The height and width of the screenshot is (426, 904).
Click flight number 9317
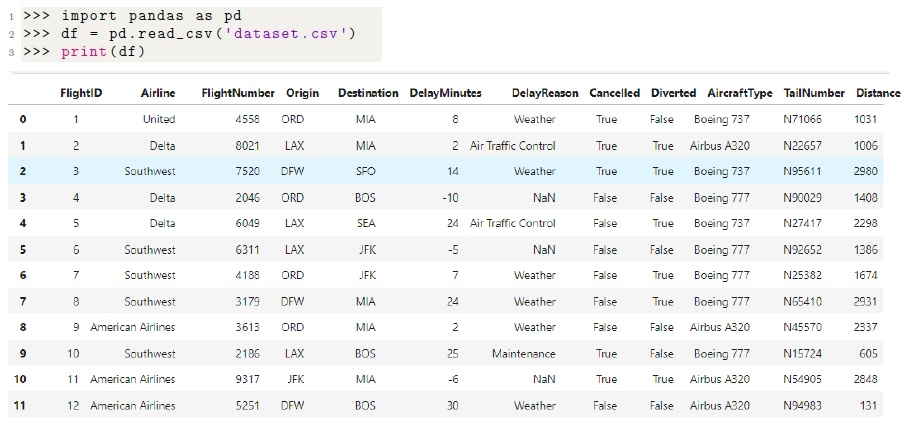pos(248,379)
